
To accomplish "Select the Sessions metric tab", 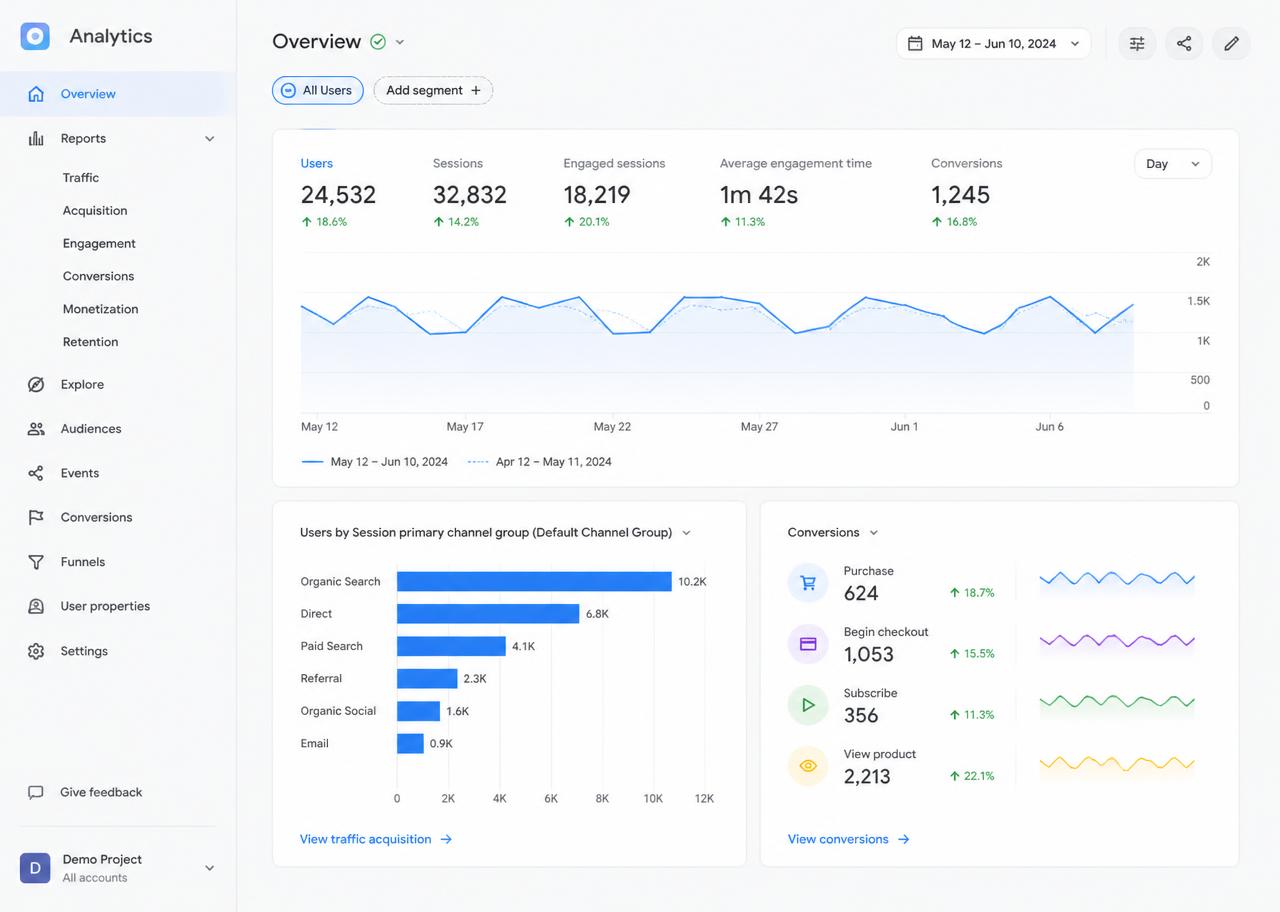I will point(470,193).
